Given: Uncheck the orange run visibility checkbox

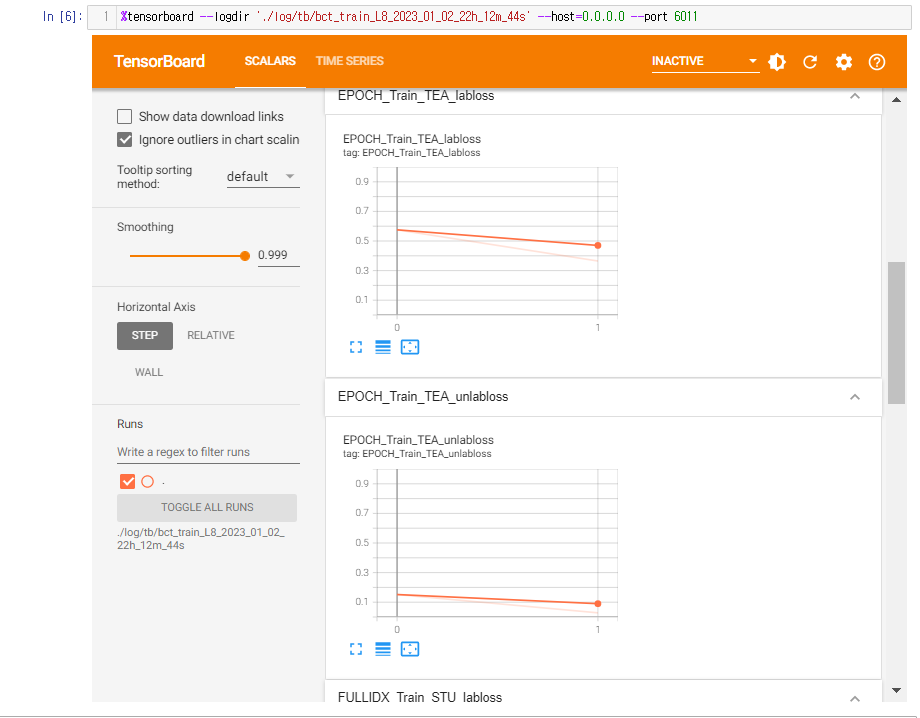Looking at the screenshot, I should coord(127,482).
